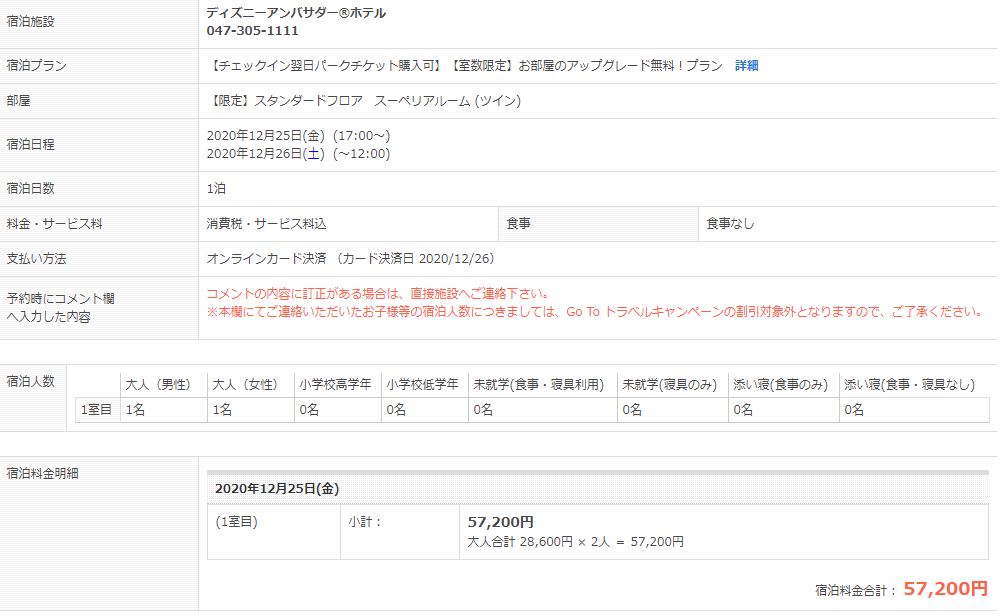
Task: Click the 2020年12月25日(金) fee breakdown header
Action: point(277,489)
